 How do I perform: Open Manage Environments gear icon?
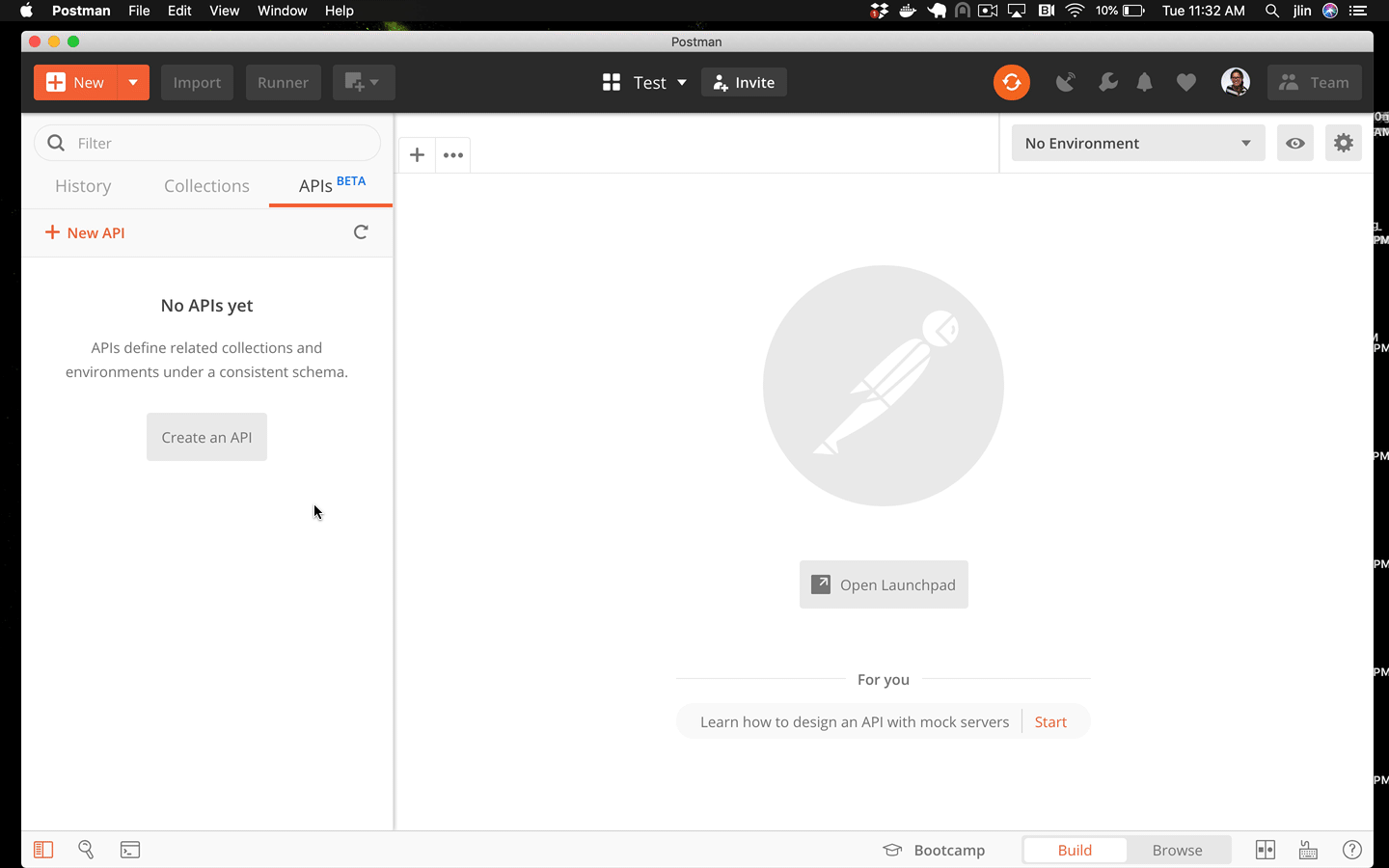pyautogui.click(x=1344, y=143)
